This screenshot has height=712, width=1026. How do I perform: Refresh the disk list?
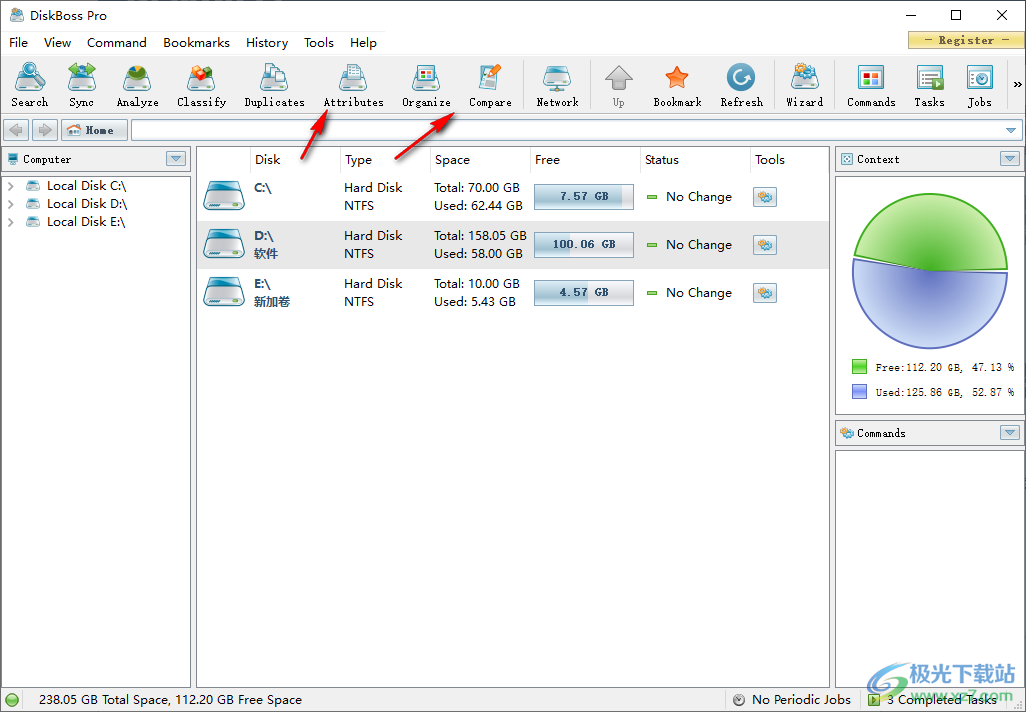point(741,85)
